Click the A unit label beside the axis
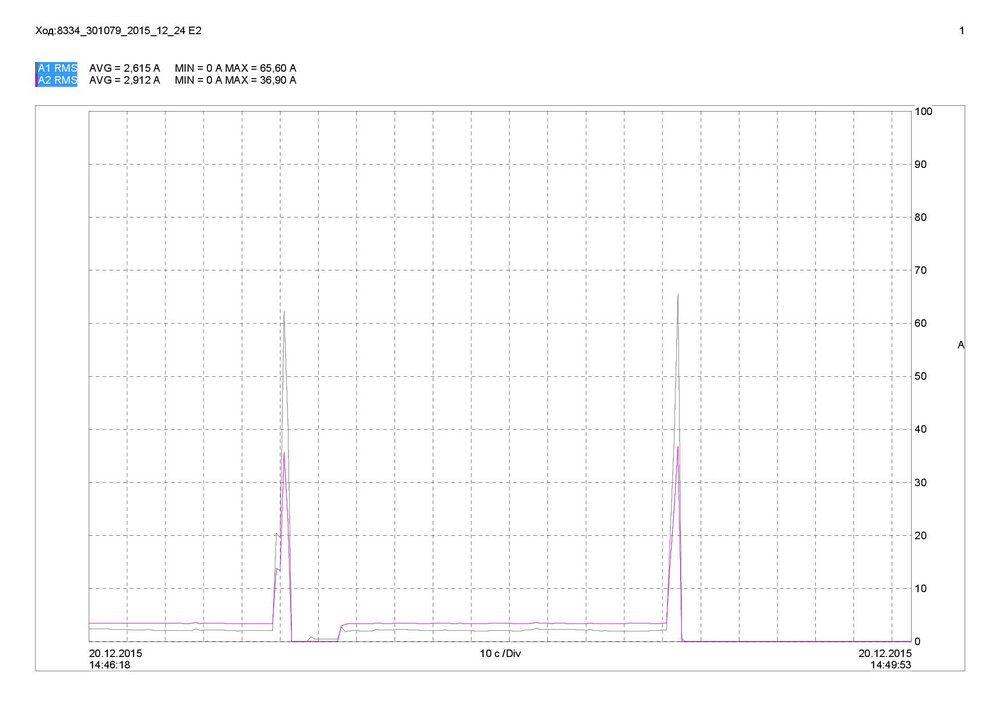Screen dimensions: 1000x706 coord(961,345)
